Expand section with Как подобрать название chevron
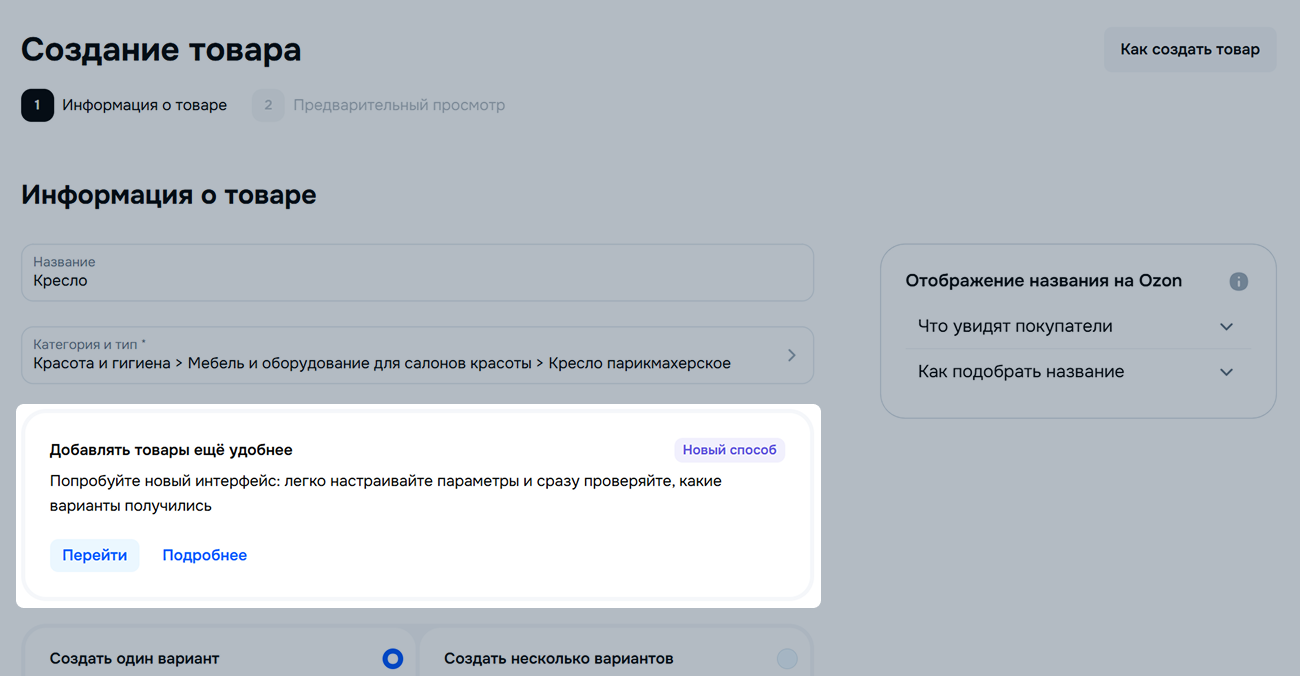This screenshot has height=676, width=1300. click(1226, 372)
